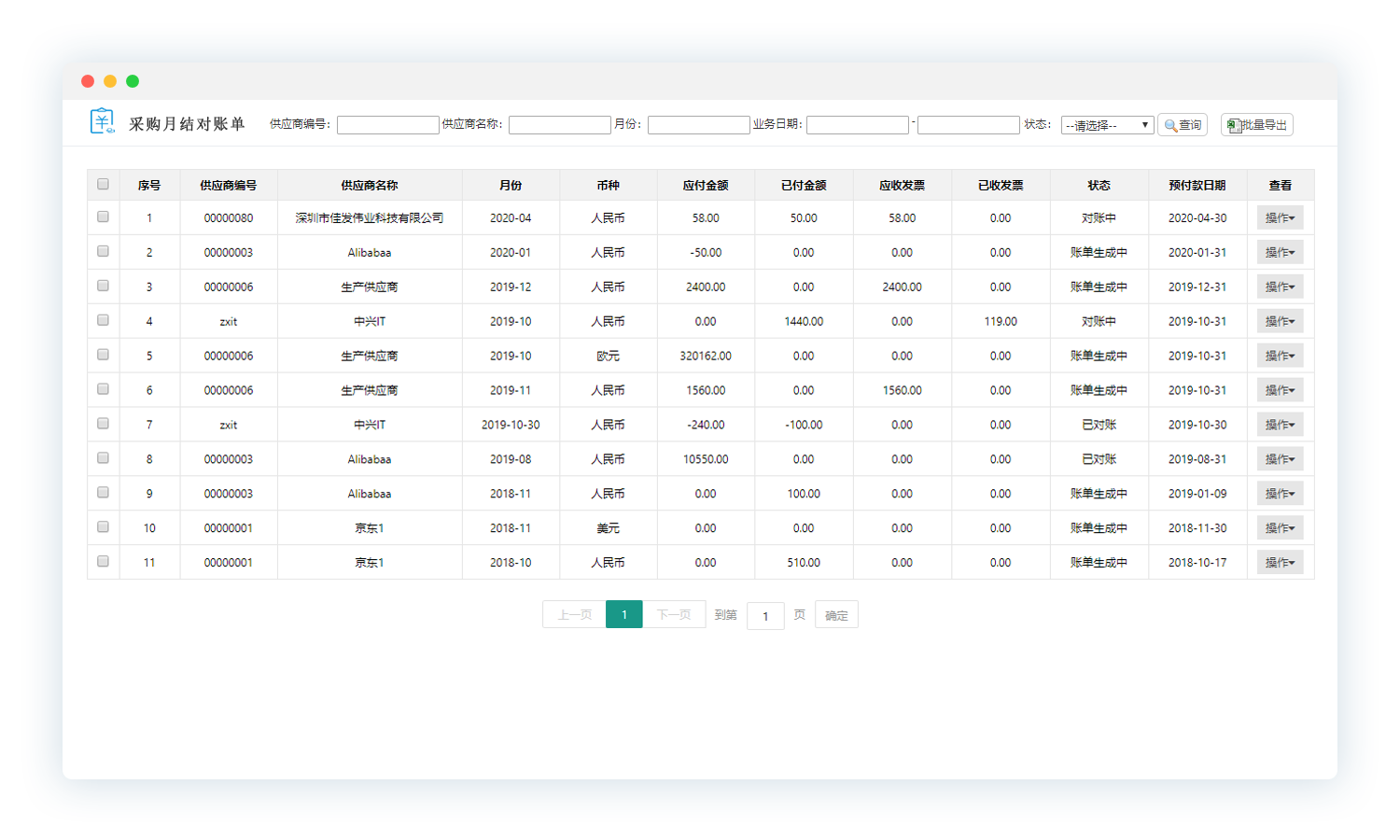Toggle the select-all checkbox in table header
Screen dimensions: 1400x840
(103, 185)
